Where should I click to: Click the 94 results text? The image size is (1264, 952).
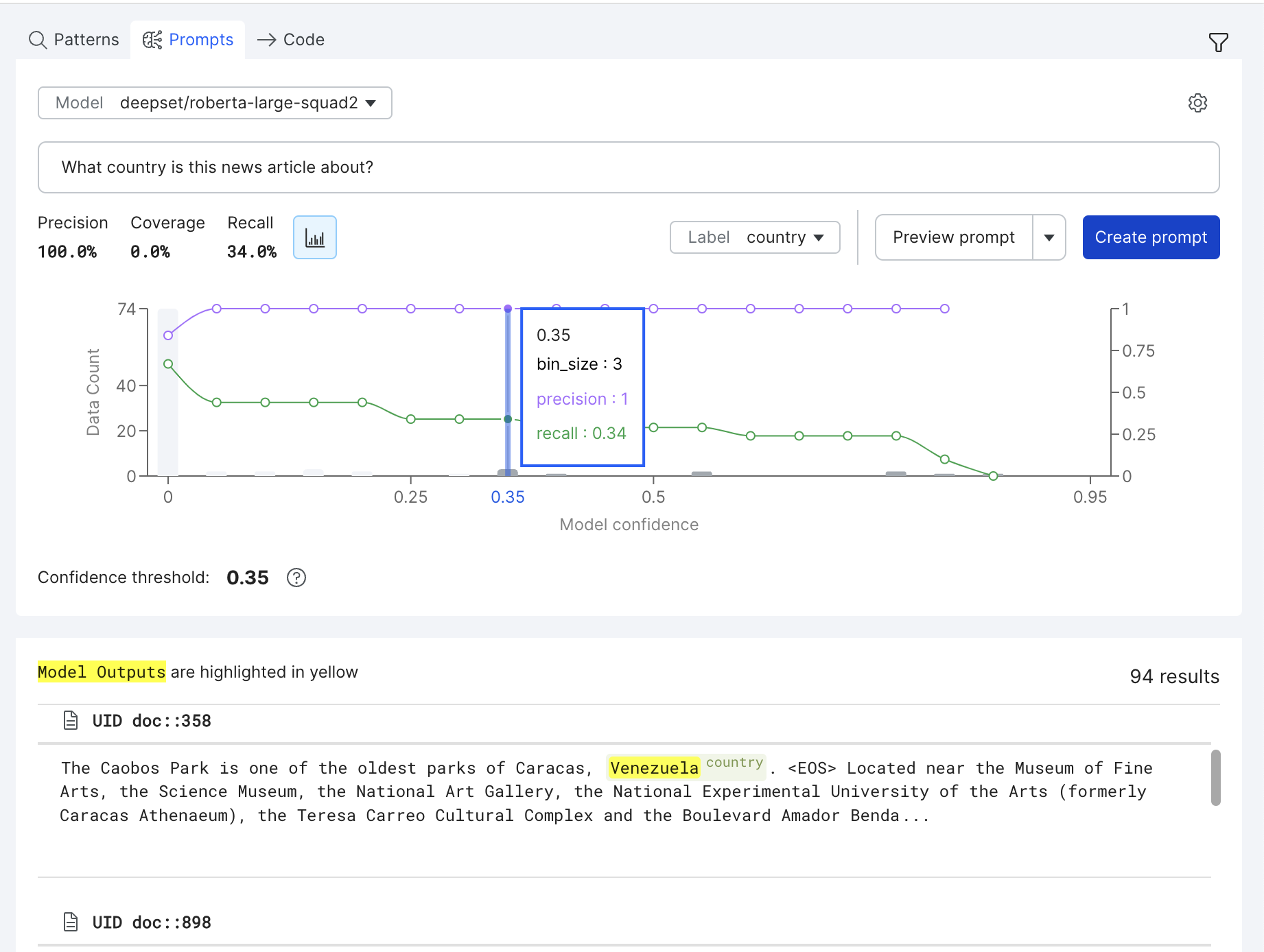1174,676
